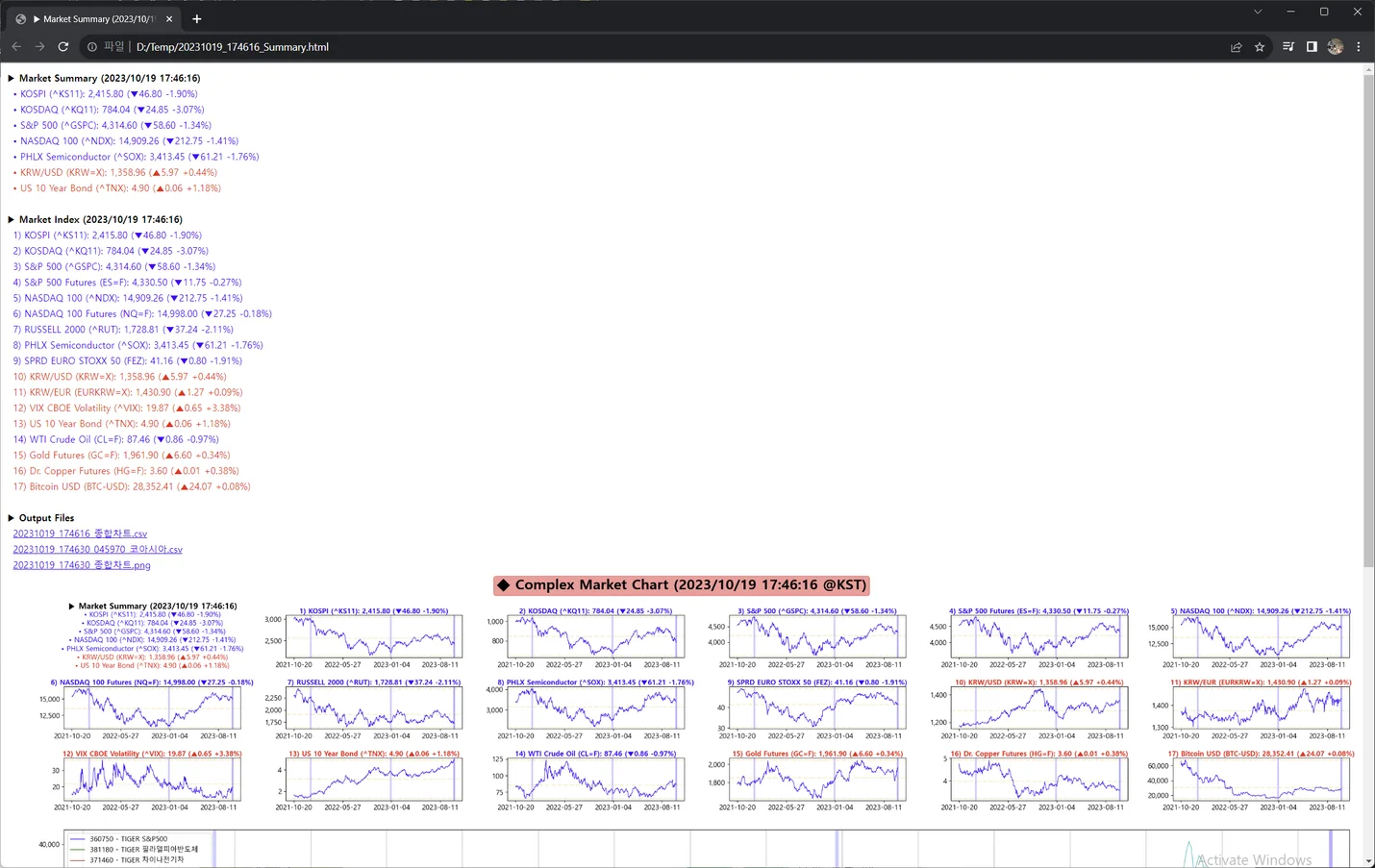The image size is (1375, 868).
Task: Click PHLX Semiconductor line in top summary
Action: tap(136, 157)
